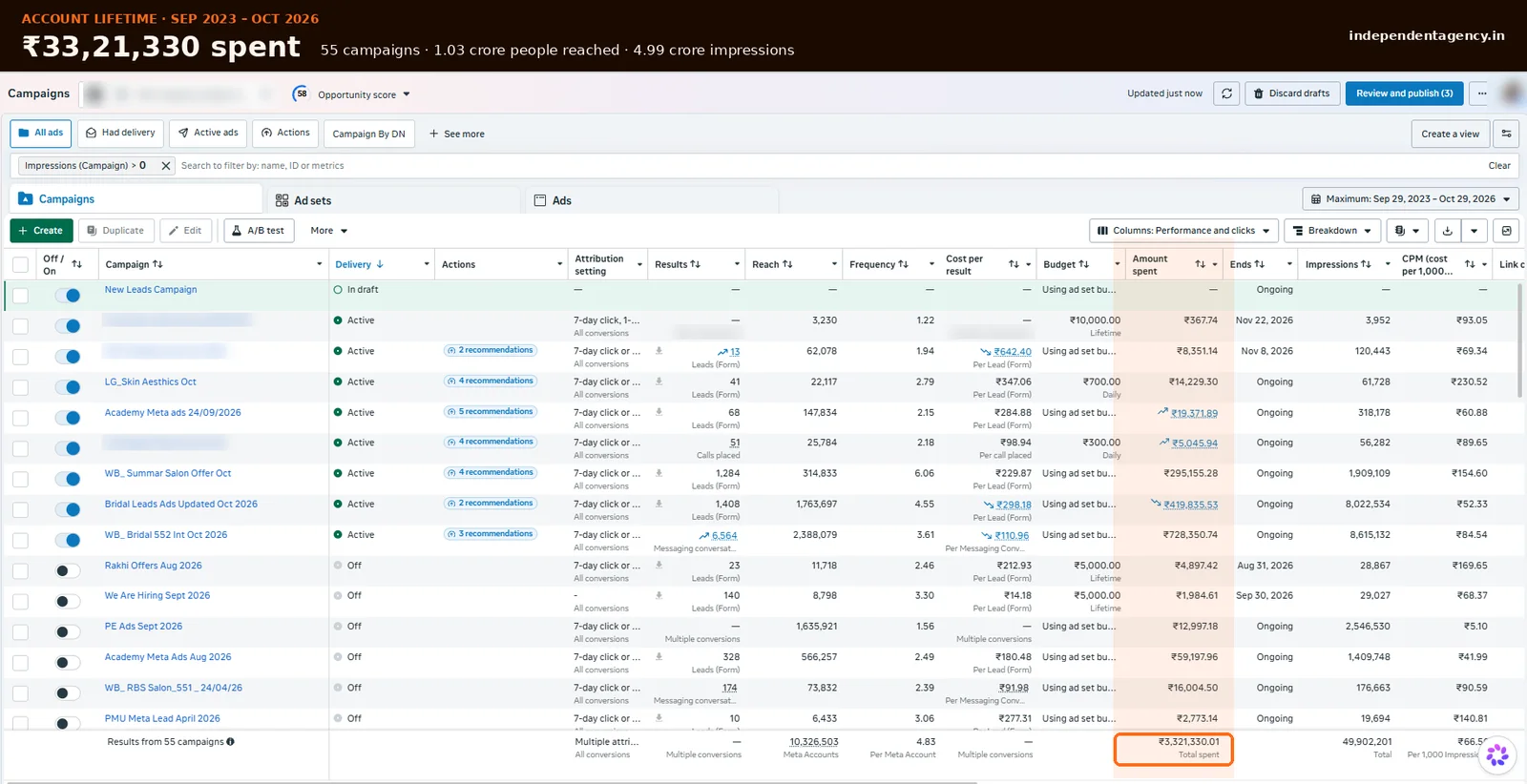
Task: Click info icon beside Results from 55 campaigns
Action: tap(230, 742)
